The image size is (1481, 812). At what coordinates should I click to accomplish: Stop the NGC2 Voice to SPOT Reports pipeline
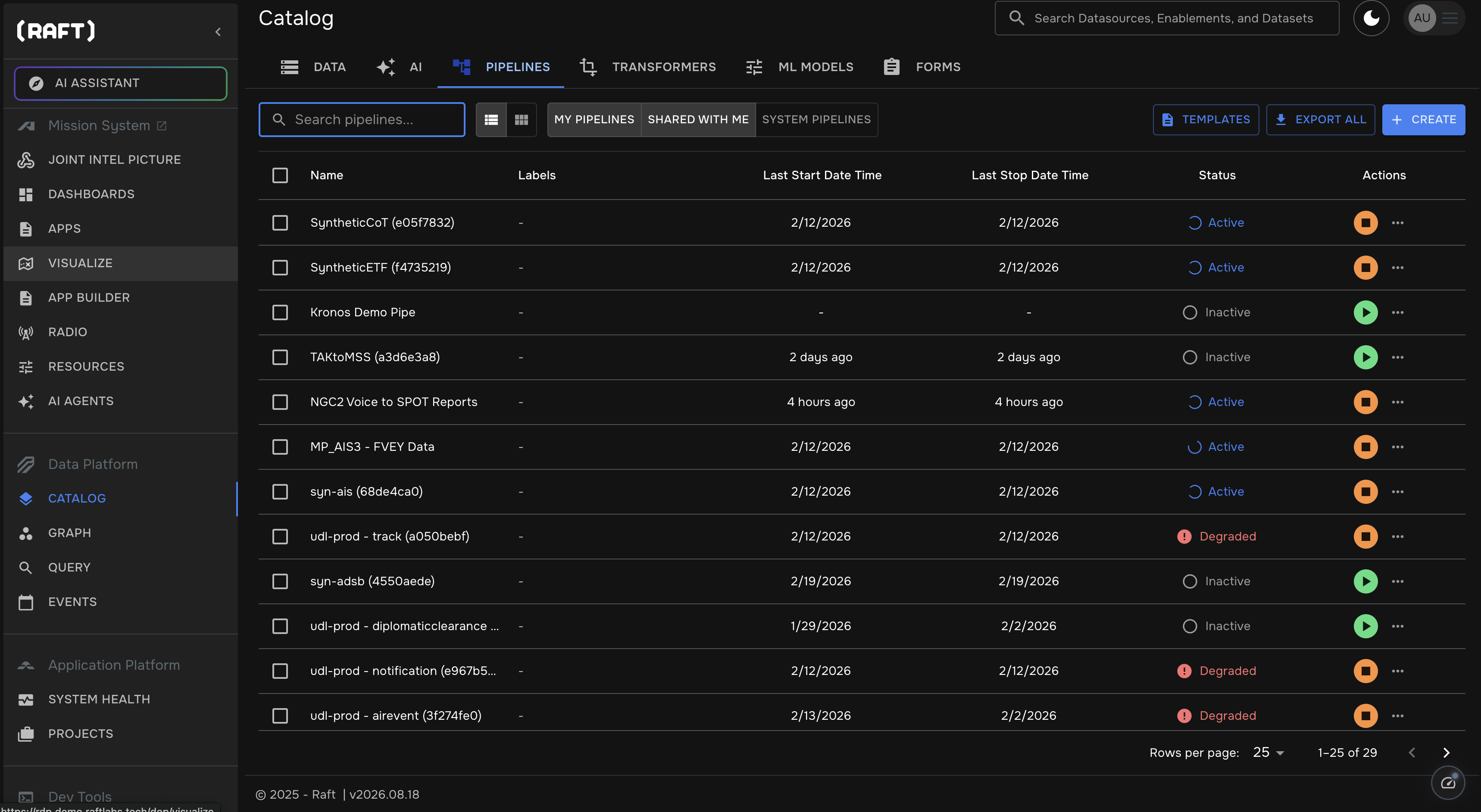tap(1365, 402)
